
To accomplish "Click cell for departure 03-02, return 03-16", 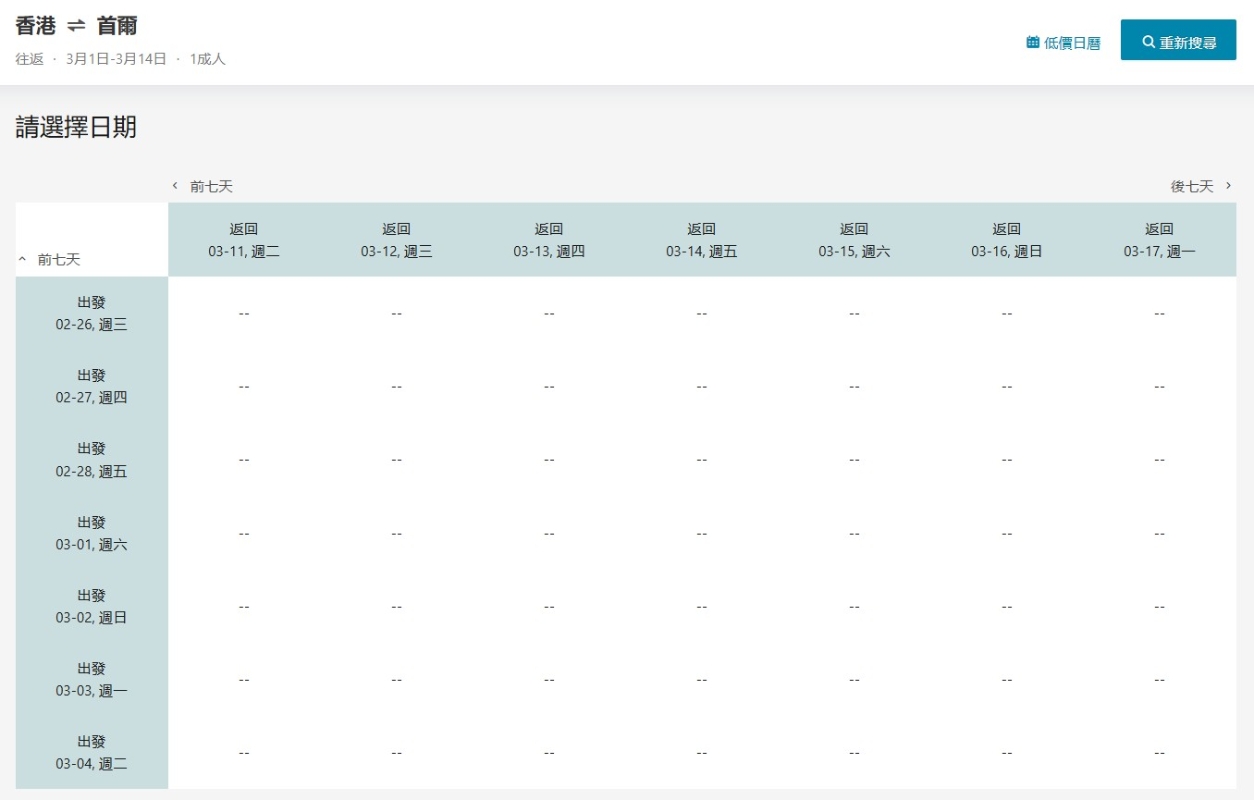I will [1007, 606].
